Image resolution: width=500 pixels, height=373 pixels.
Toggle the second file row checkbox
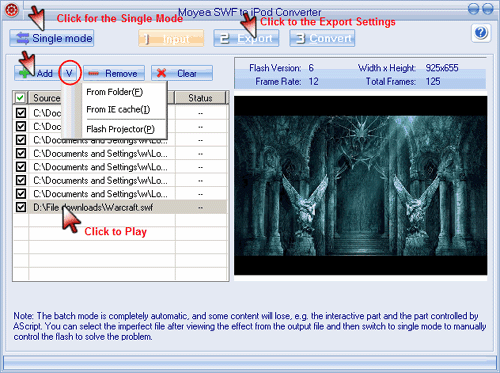21,126
